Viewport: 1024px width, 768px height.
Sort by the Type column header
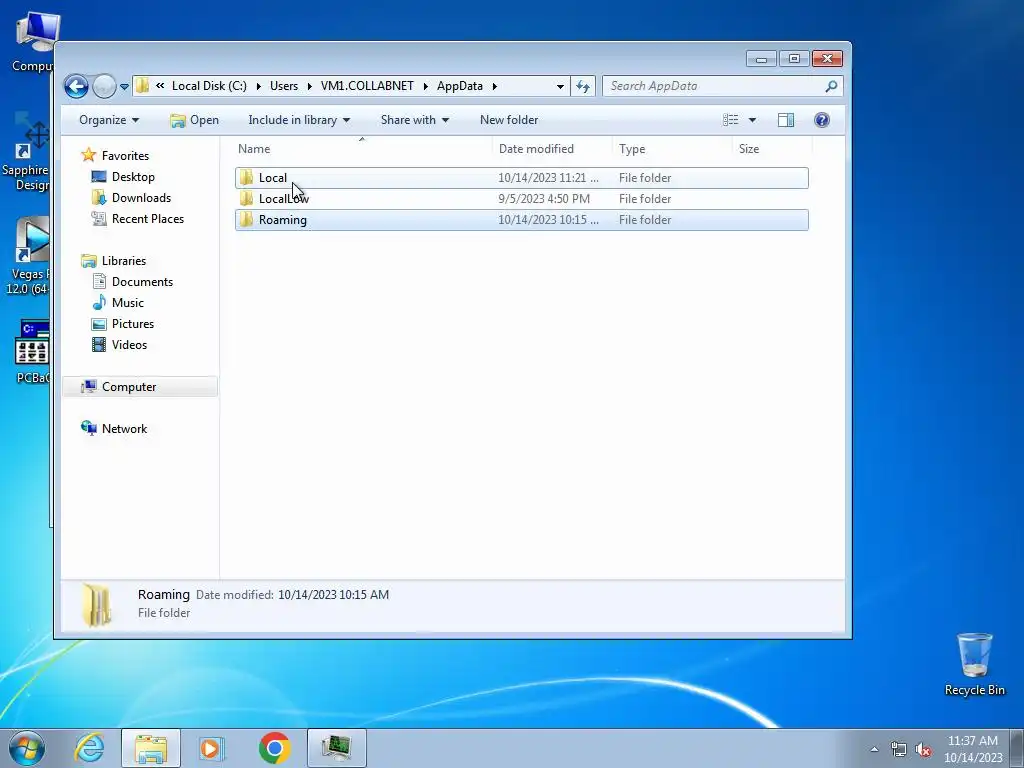pos(672,149)
